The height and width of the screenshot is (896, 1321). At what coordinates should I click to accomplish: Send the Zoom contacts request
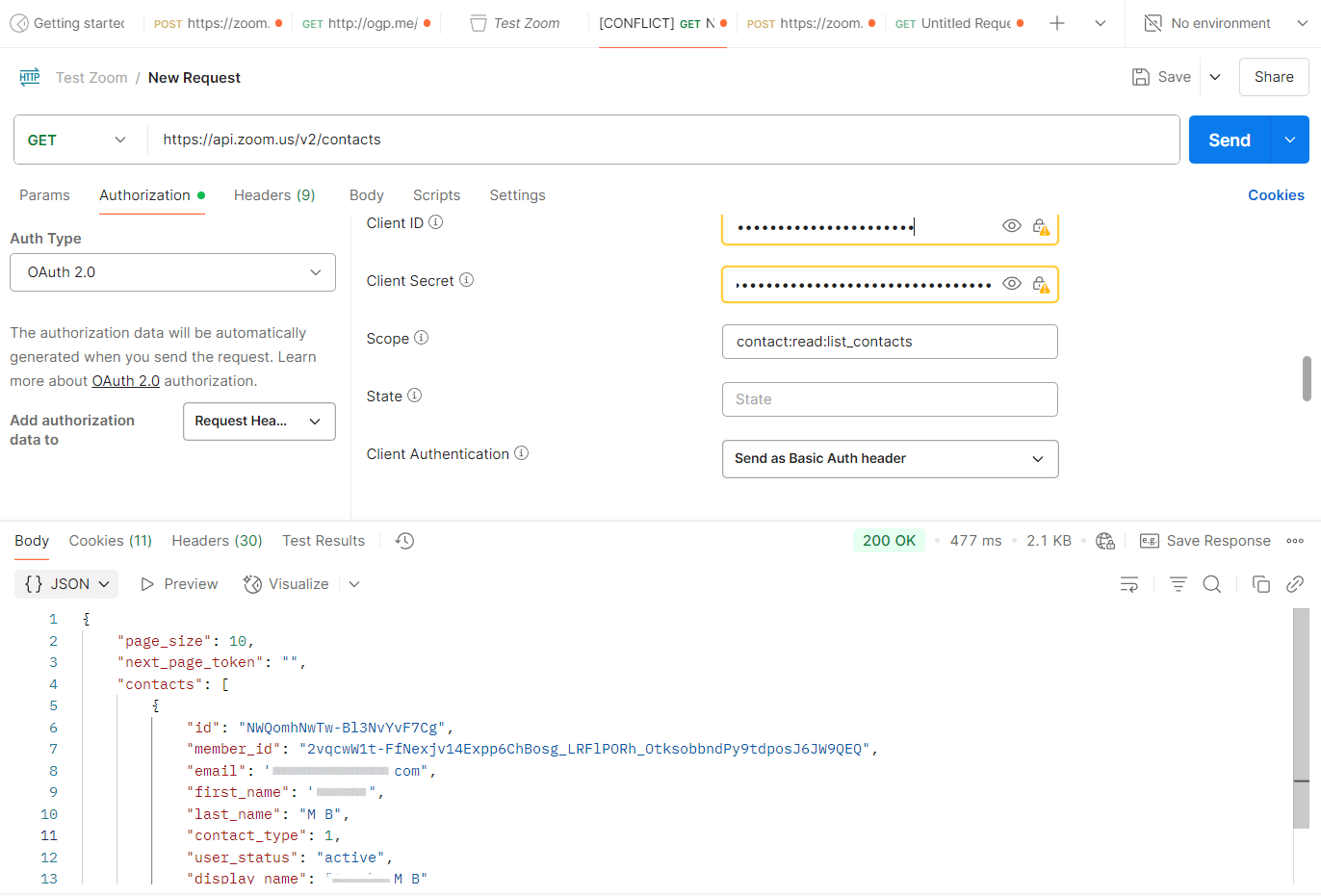click(x=1229, y=140)
